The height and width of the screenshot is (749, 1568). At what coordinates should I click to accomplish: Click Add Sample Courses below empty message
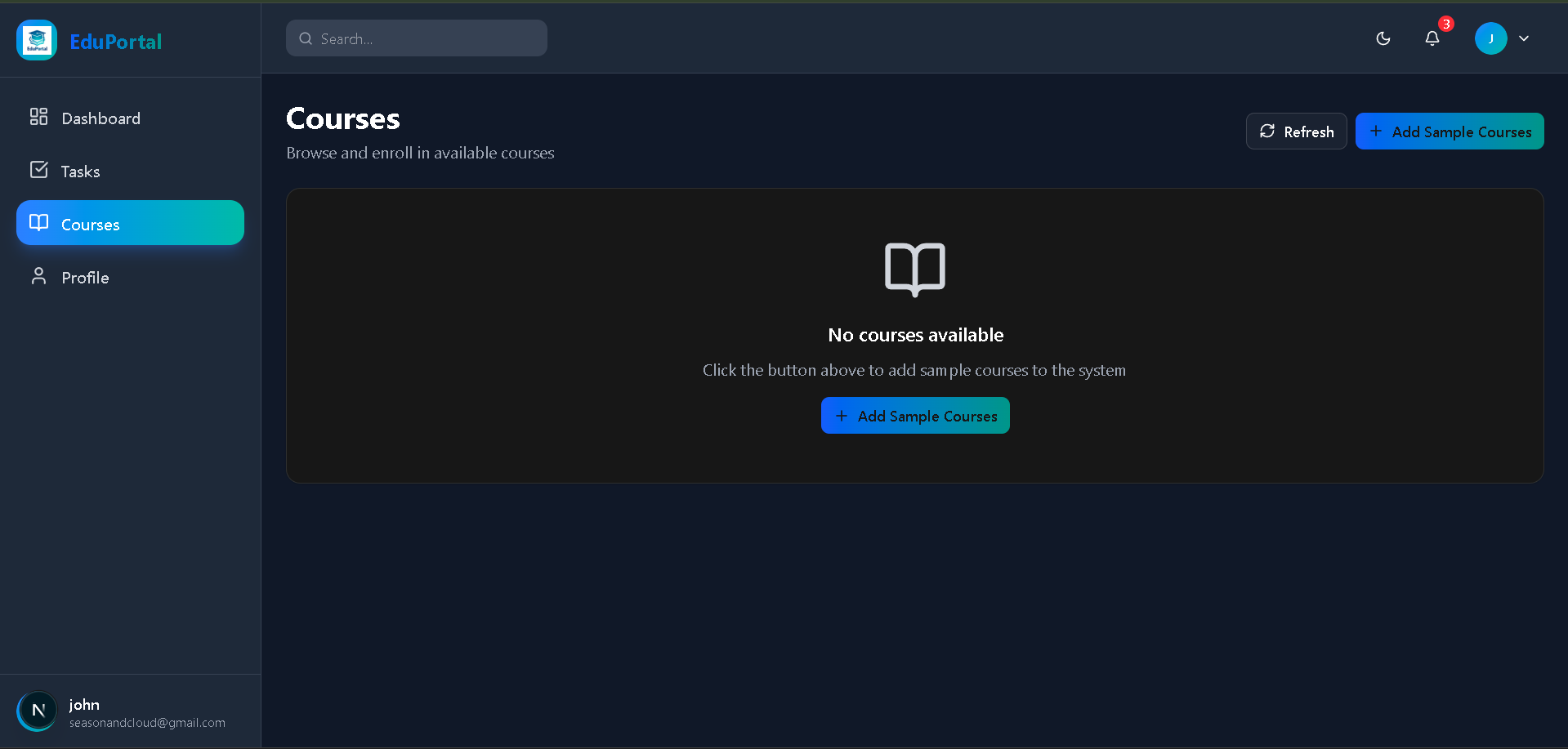(914, 416)
